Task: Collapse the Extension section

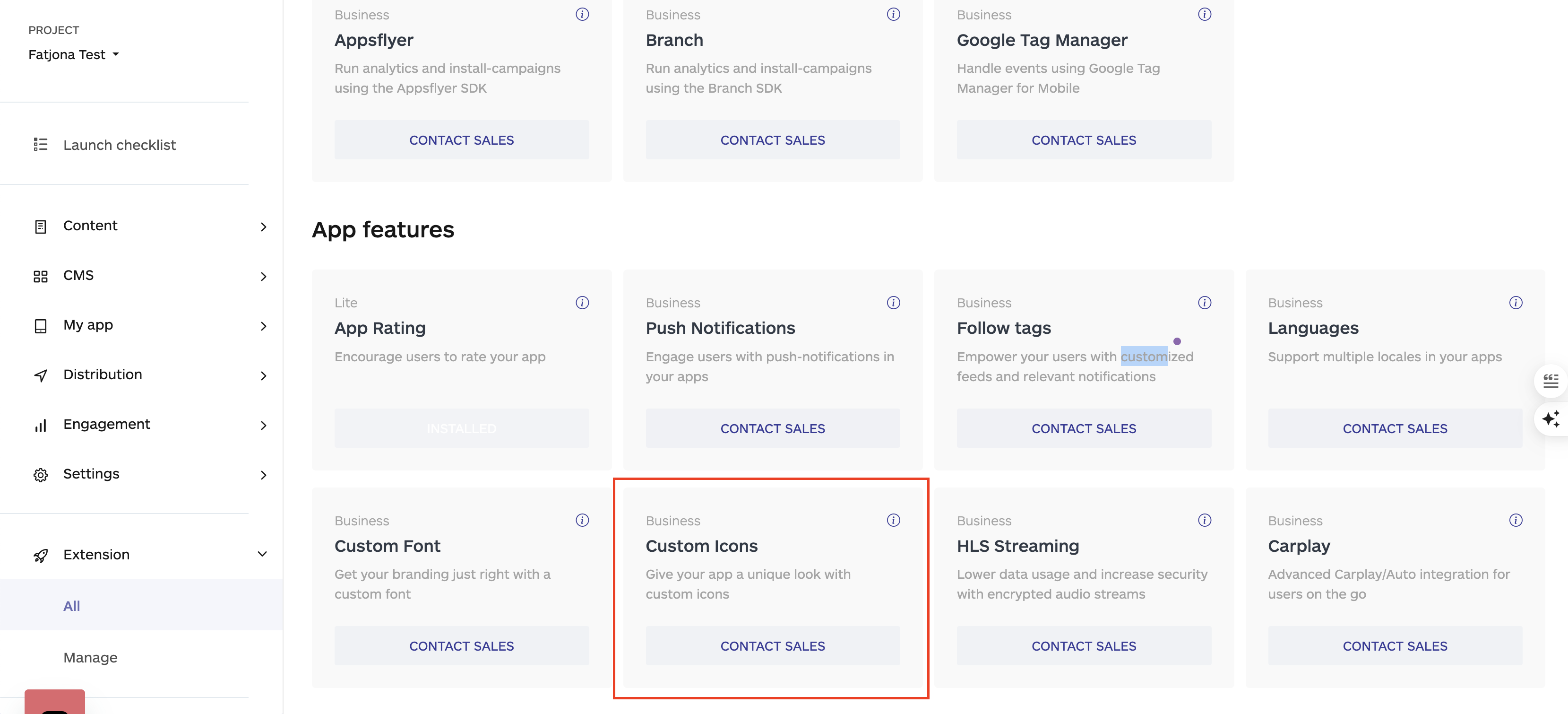Action: (262, 554)
